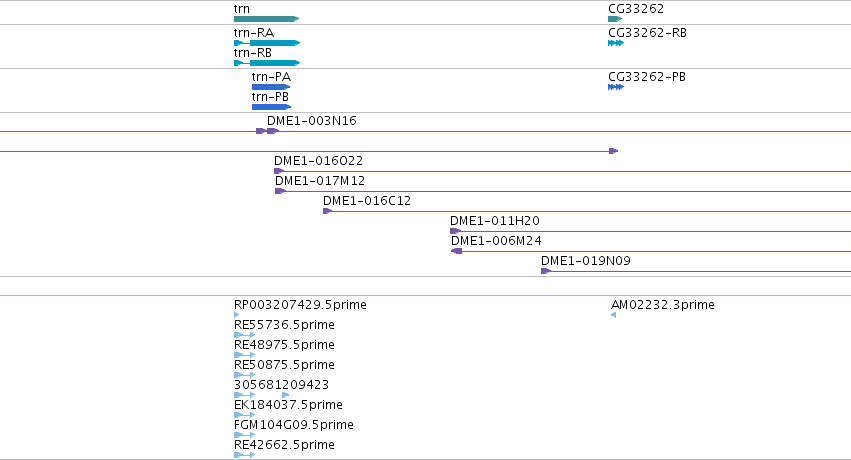Image resolution: width=851 pixels, height=460 pixels.
Task: Click the RE50875.5prime label
Action: pyautogui.click(x=284, y=365)
